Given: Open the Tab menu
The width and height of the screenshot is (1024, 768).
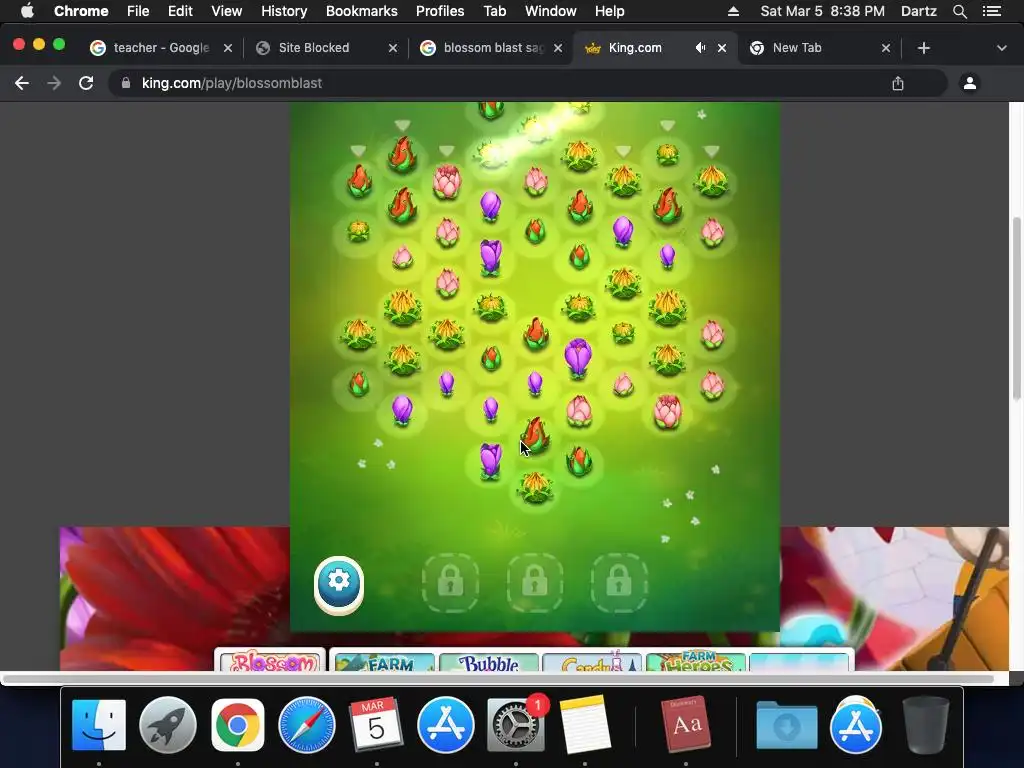Looking at the screenshot, I should click(x=494, y=11).
